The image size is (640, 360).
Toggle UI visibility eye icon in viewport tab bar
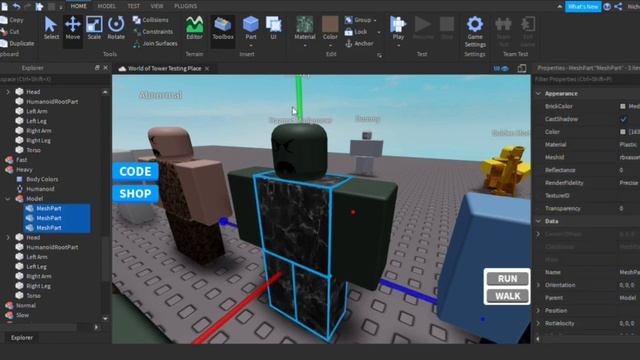click(501, 69)
